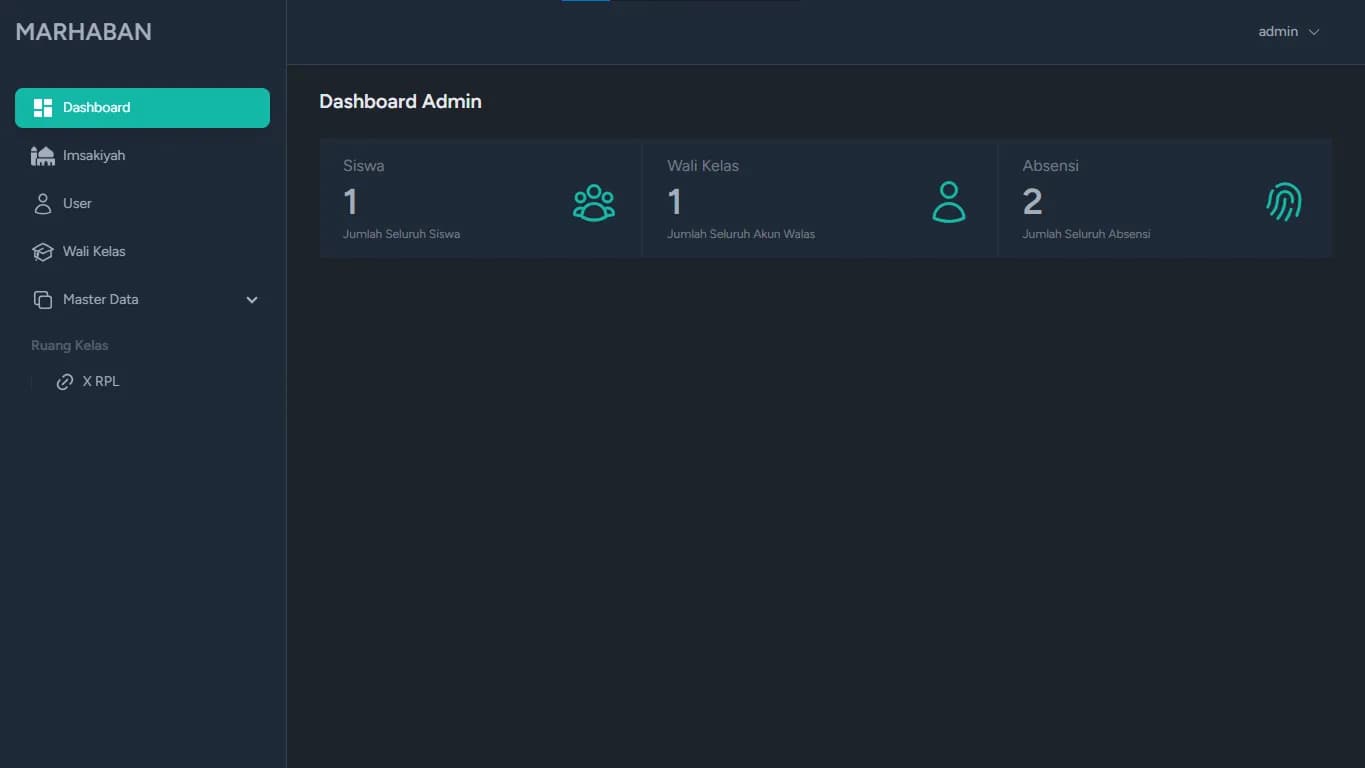
Task: Open the Wali Kelas menu item
Action: coord(94,252)
